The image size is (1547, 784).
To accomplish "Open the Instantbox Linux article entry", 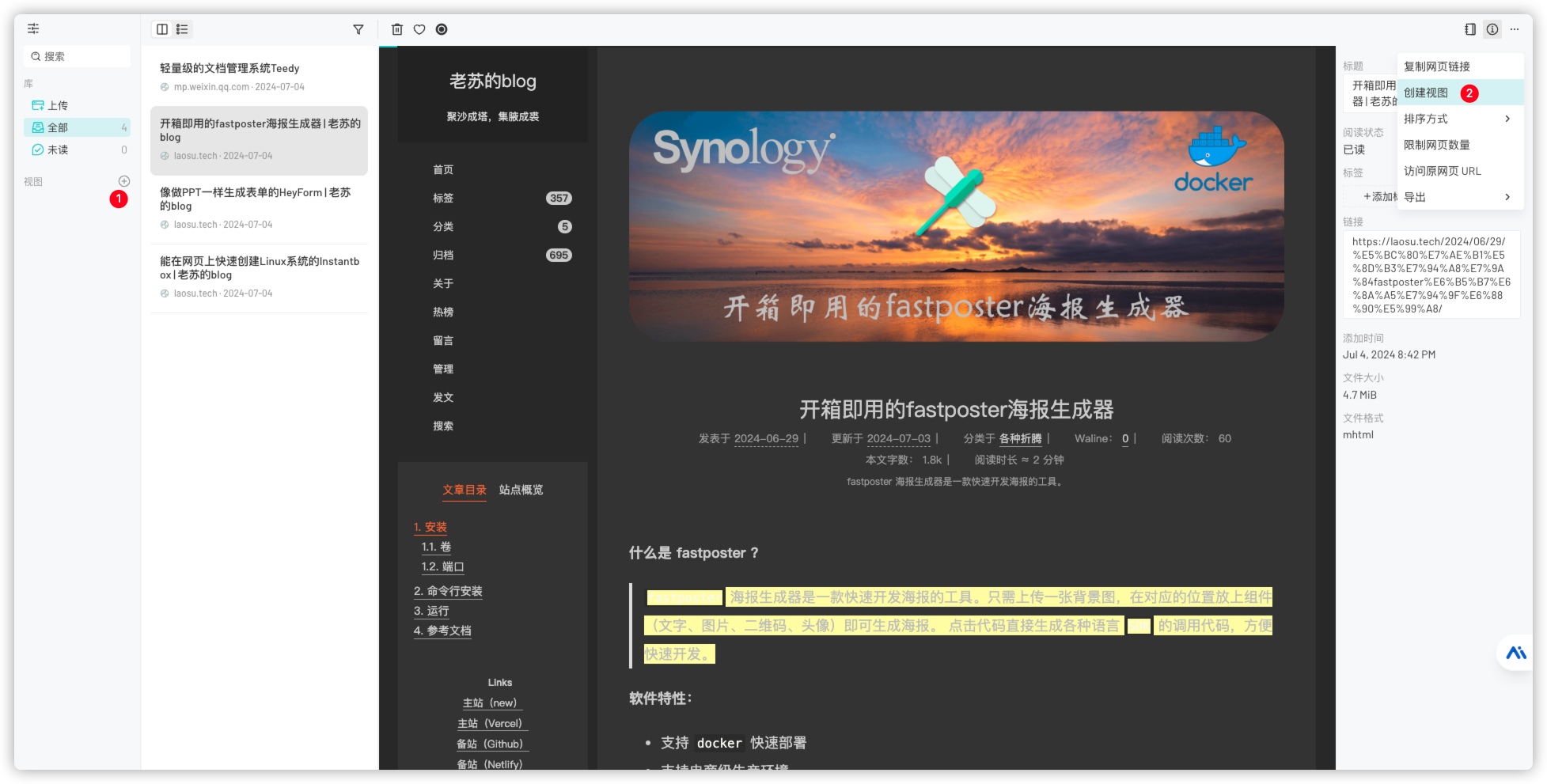I will 259,278.
